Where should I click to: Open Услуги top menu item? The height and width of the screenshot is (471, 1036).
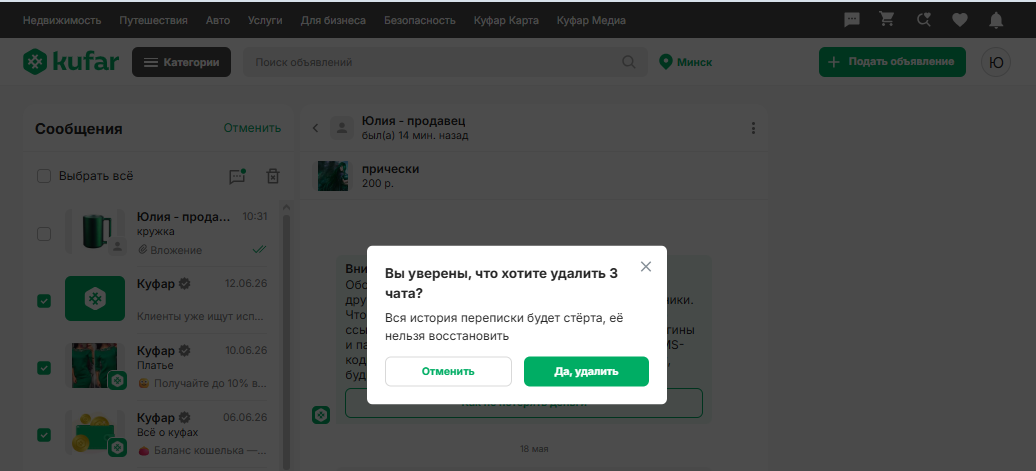265,20
